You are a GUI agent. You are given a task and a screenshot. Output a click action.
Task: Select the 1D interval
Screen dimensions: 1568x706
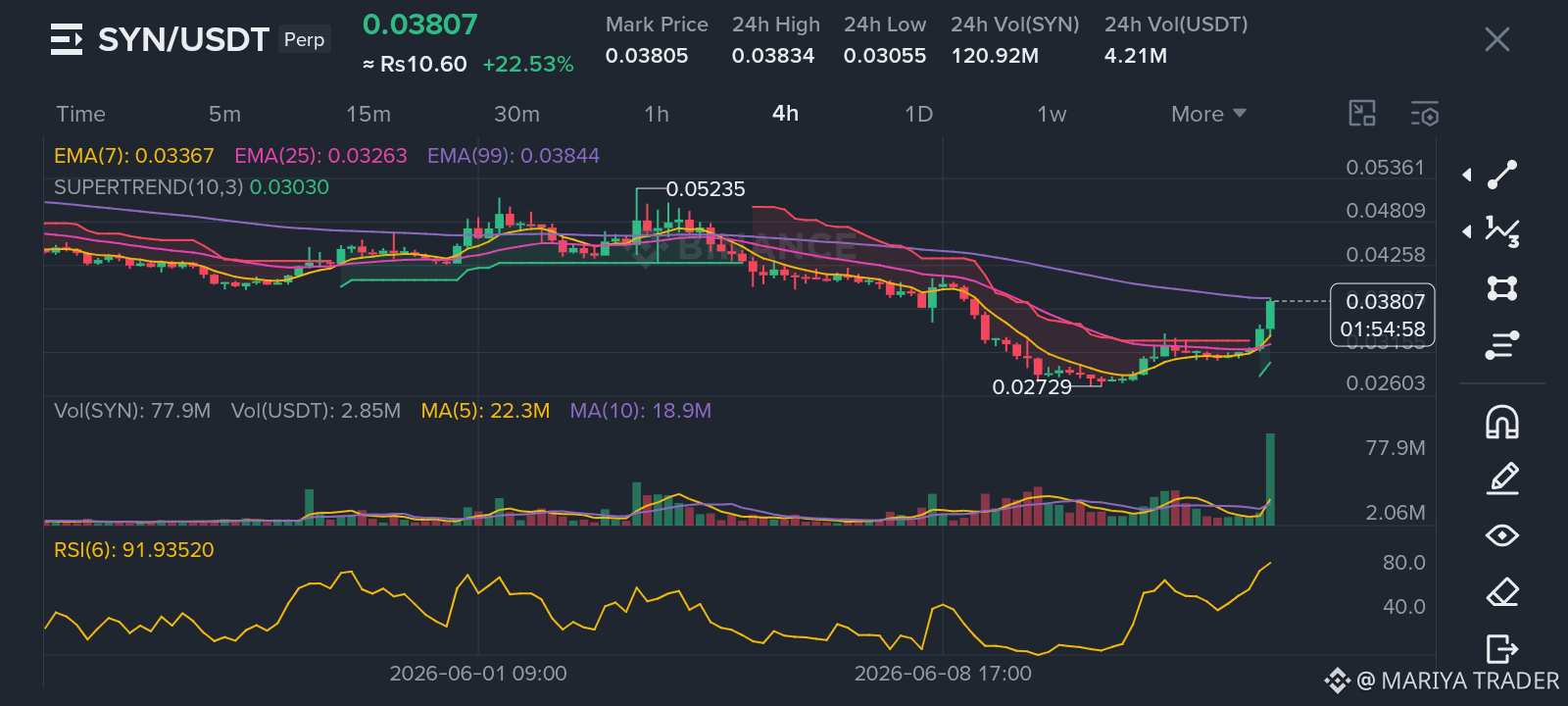(x=918, y=114)
